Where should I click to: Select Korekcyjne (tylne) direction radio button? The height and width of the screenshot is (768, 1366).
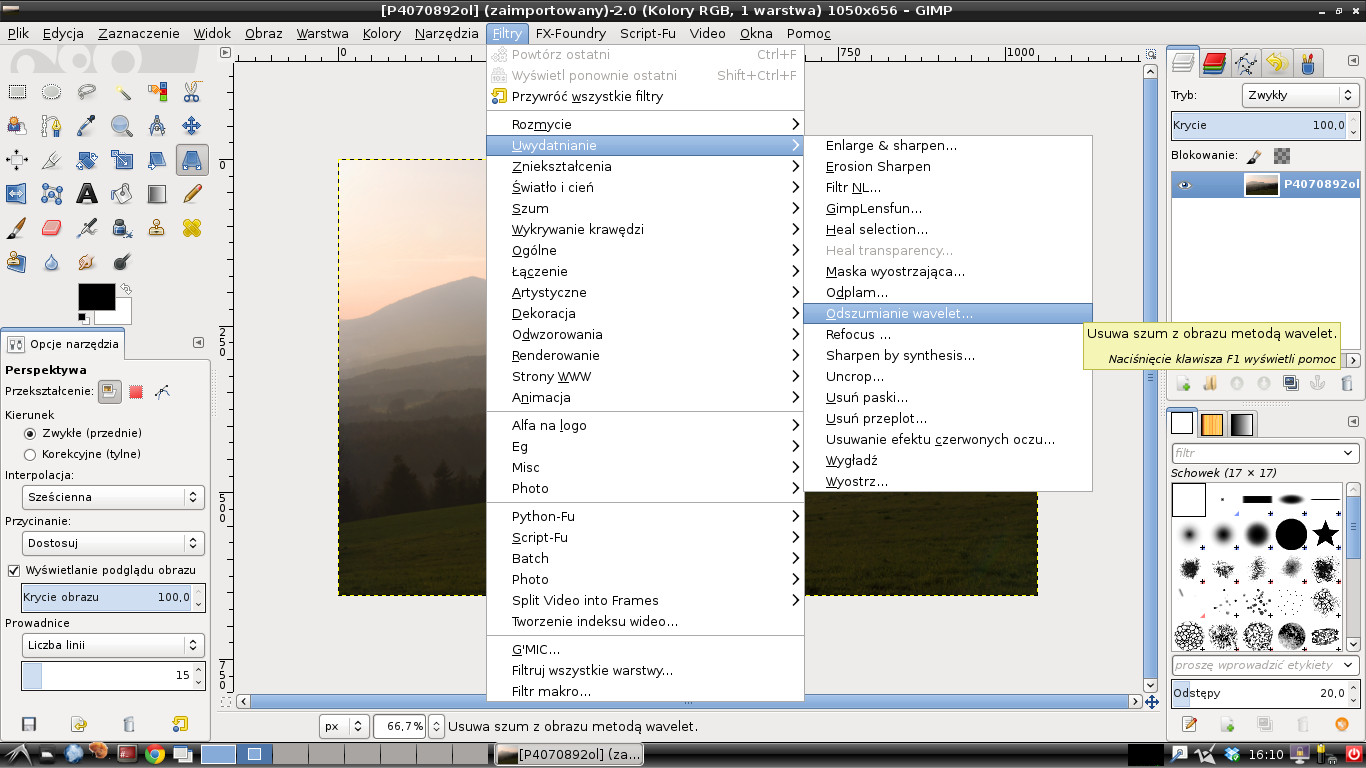(x=30, y=454)
